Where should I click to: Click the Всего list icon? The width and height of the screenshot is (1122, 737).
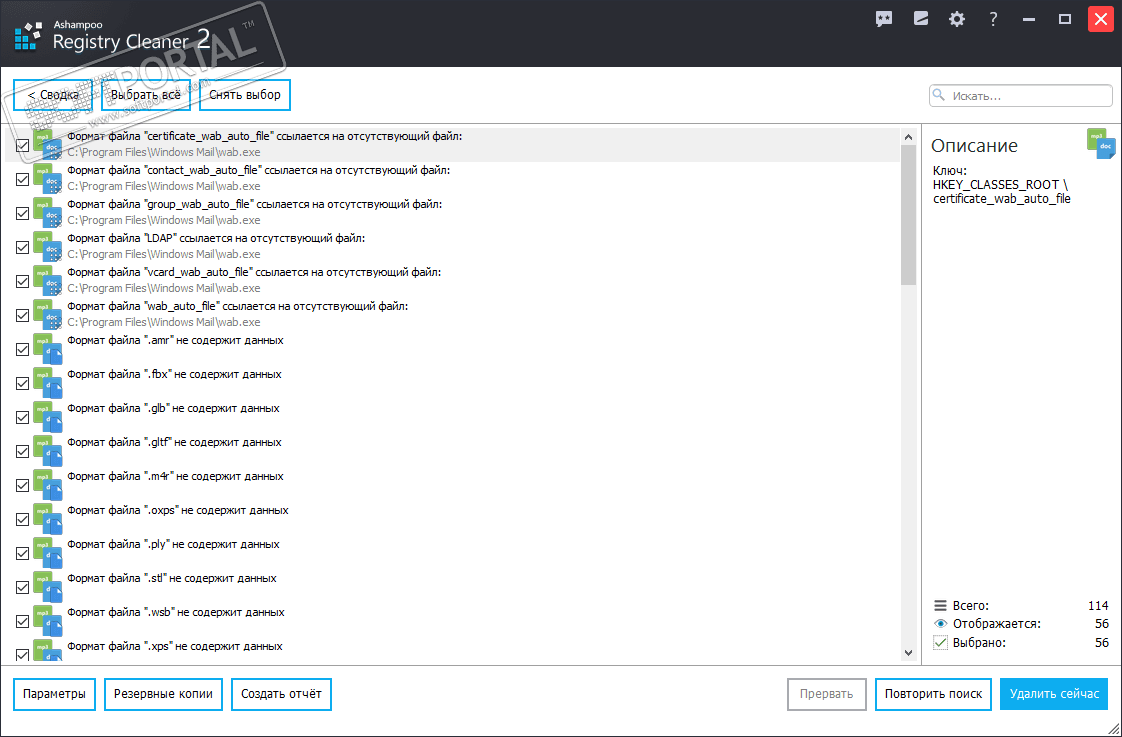(940, 605)
